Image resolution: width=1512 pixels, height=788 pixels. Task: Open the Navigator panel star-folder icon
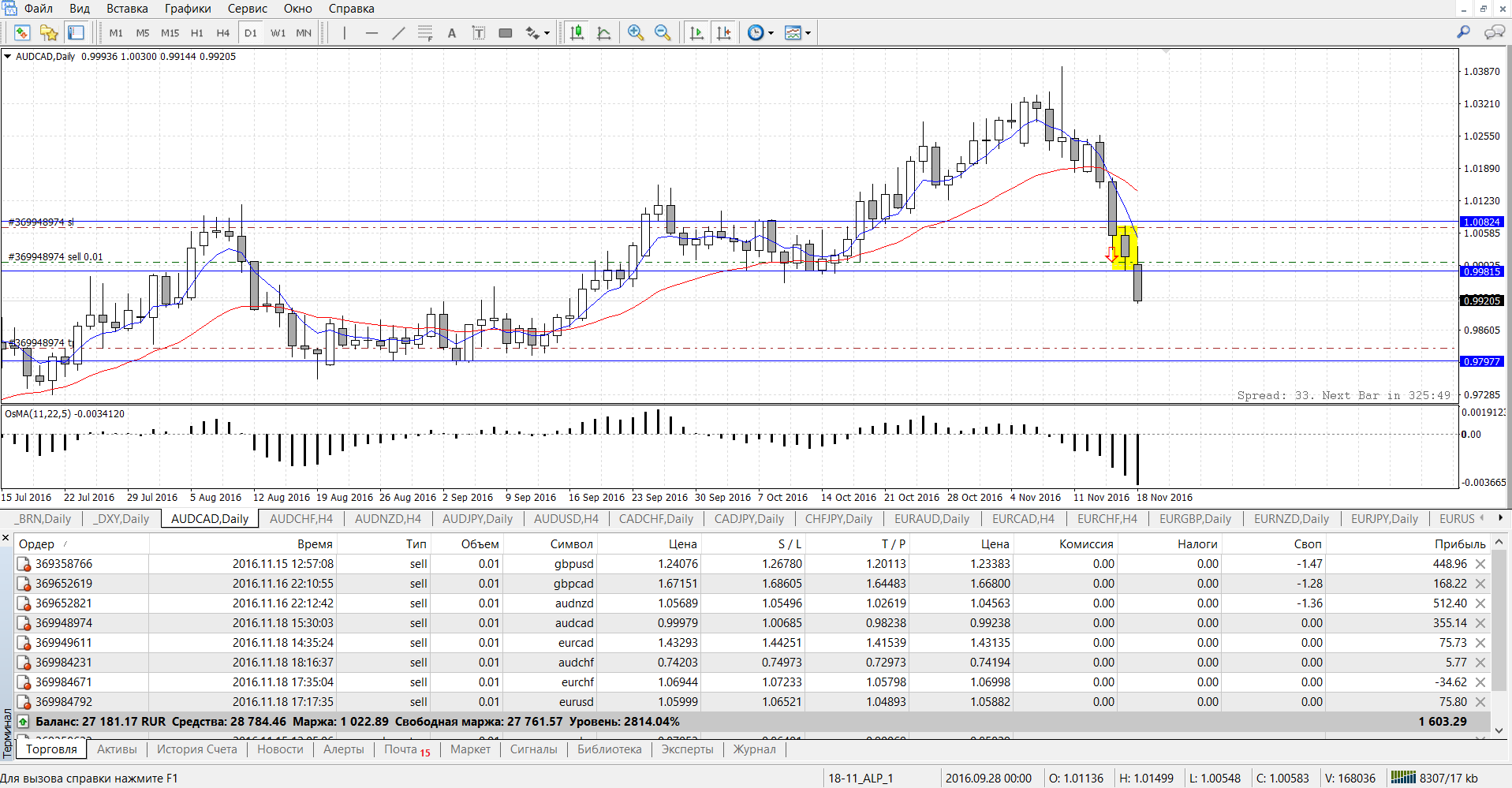(x=49, y=32)
